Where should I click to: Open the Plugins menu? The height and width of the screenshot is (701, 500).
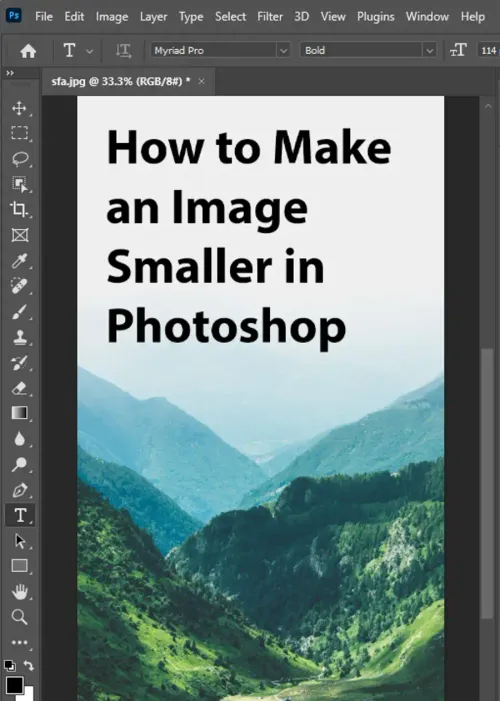coord(376,17)
